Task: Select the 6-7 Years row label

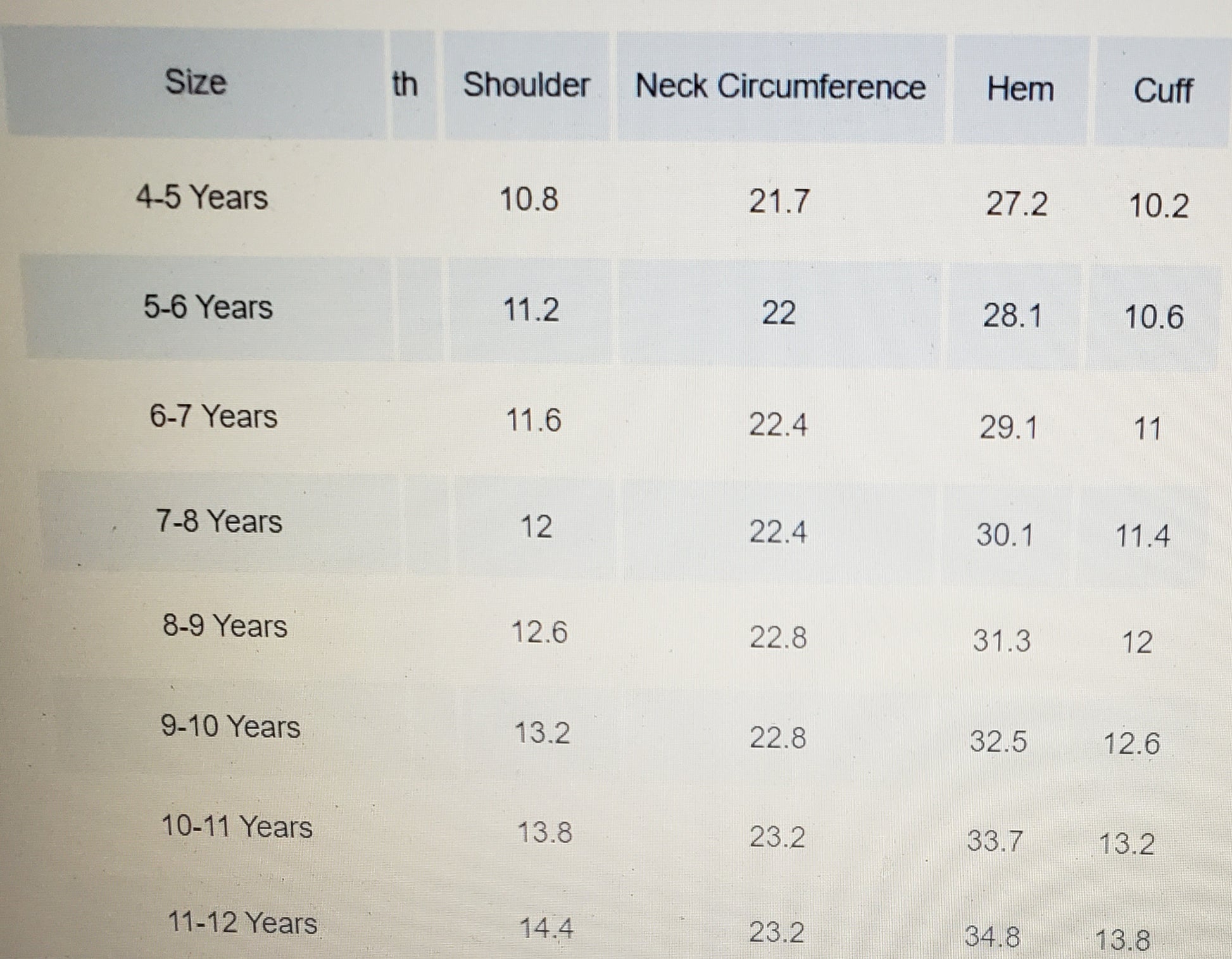Action: [213, 417]
